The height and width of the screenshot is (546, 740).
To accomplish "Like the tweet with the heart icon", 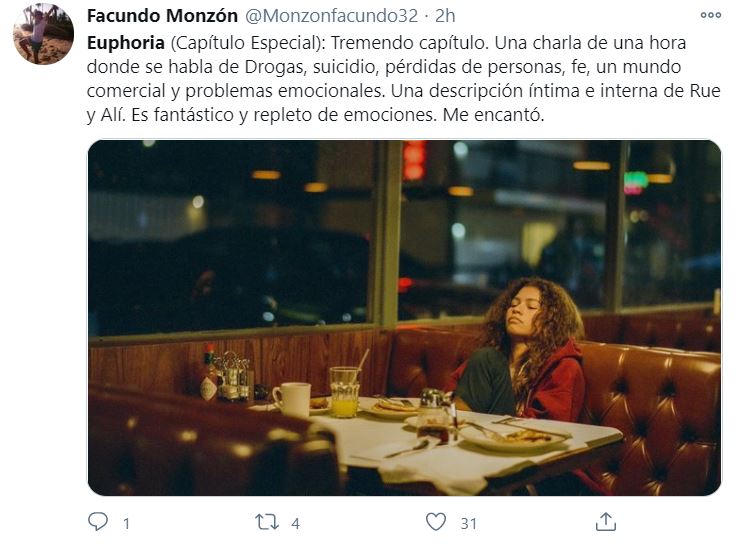I will click(x=436, y=522).
